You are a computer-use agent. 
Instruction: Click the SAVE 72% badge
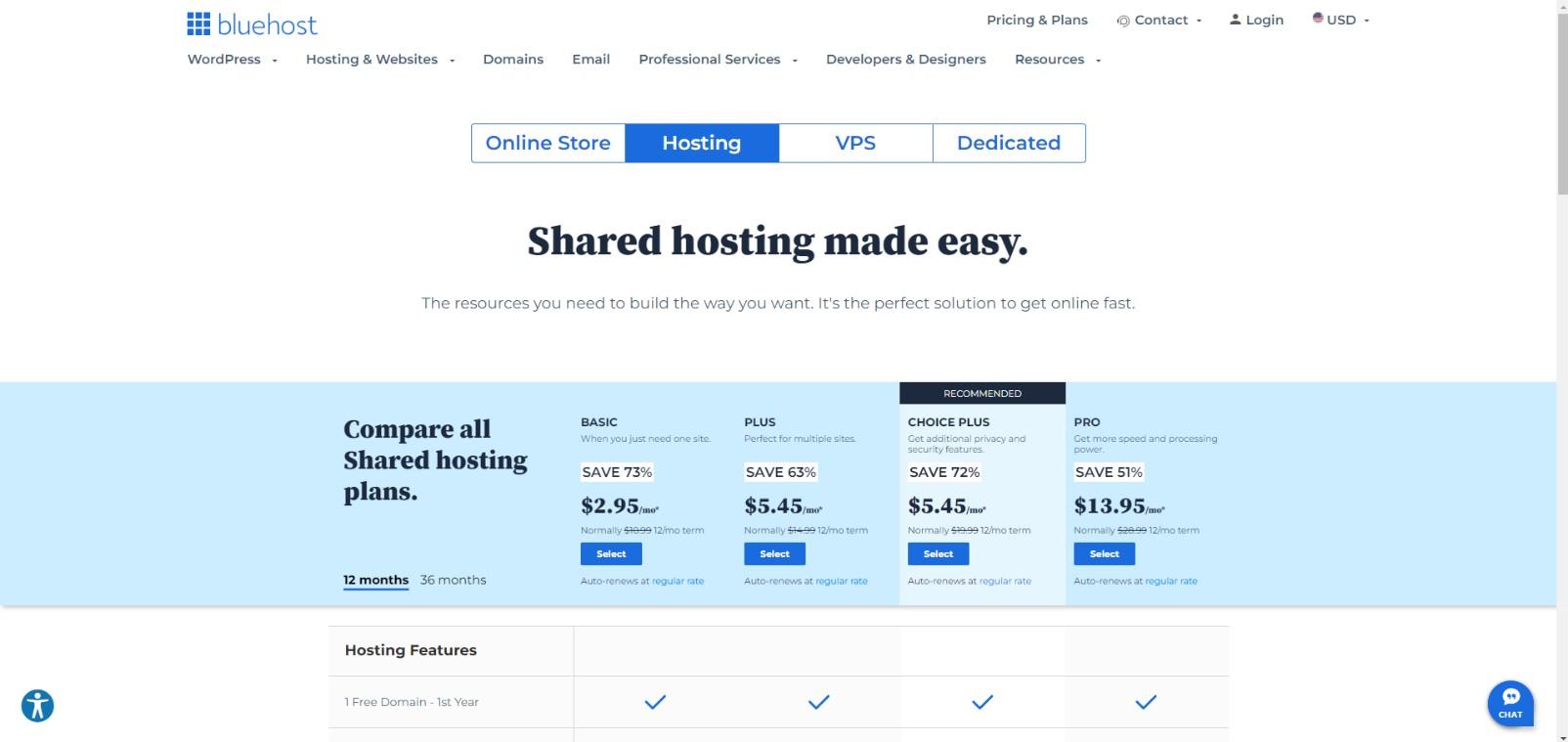[x=944, y=472]
